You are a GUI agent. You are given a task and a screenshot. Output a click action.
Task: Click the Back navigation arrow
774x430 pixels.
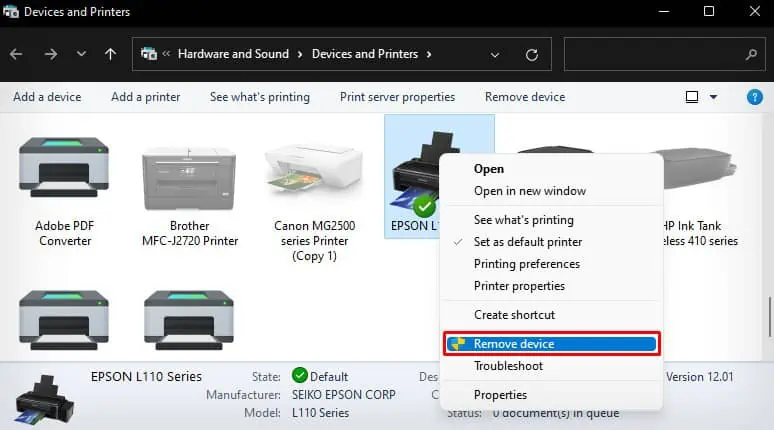(x=16, y=54)
